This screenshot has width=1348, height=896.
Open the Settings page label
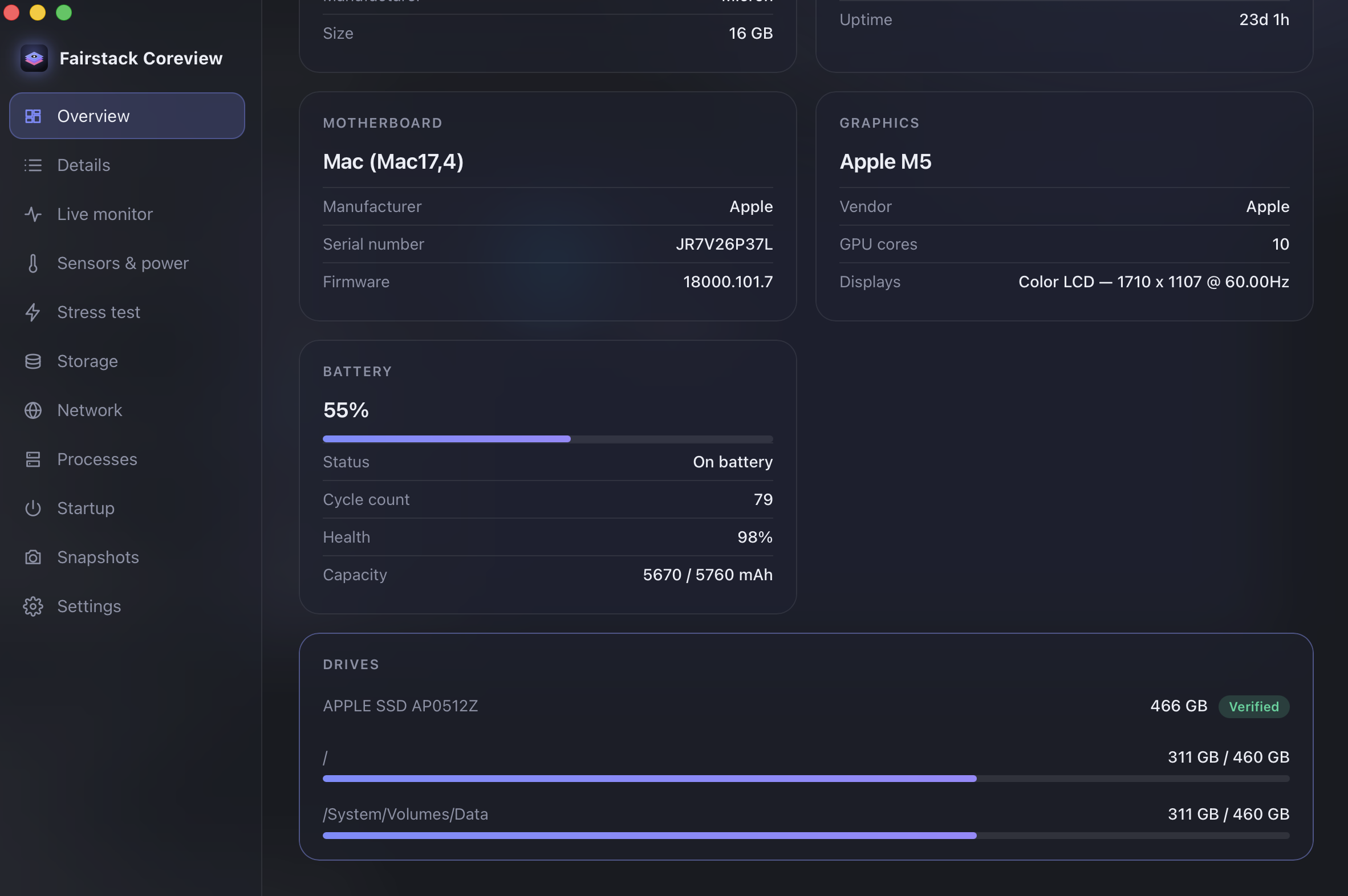click(x=89, y=606)
